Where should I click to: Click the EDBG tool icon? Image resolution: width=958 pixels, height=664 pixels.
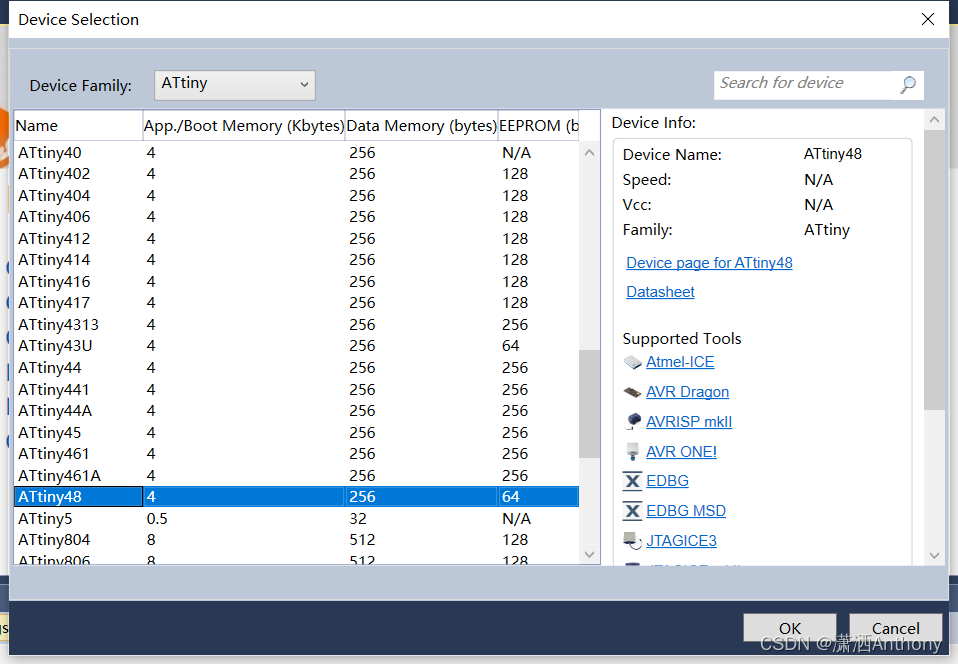click(632, 481)
